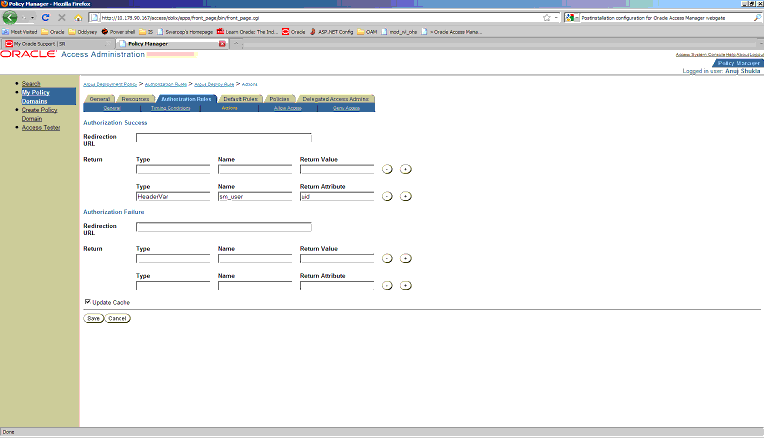
Task: Click Authorization Failure Redirection URL field
Action: pos(224,227)
